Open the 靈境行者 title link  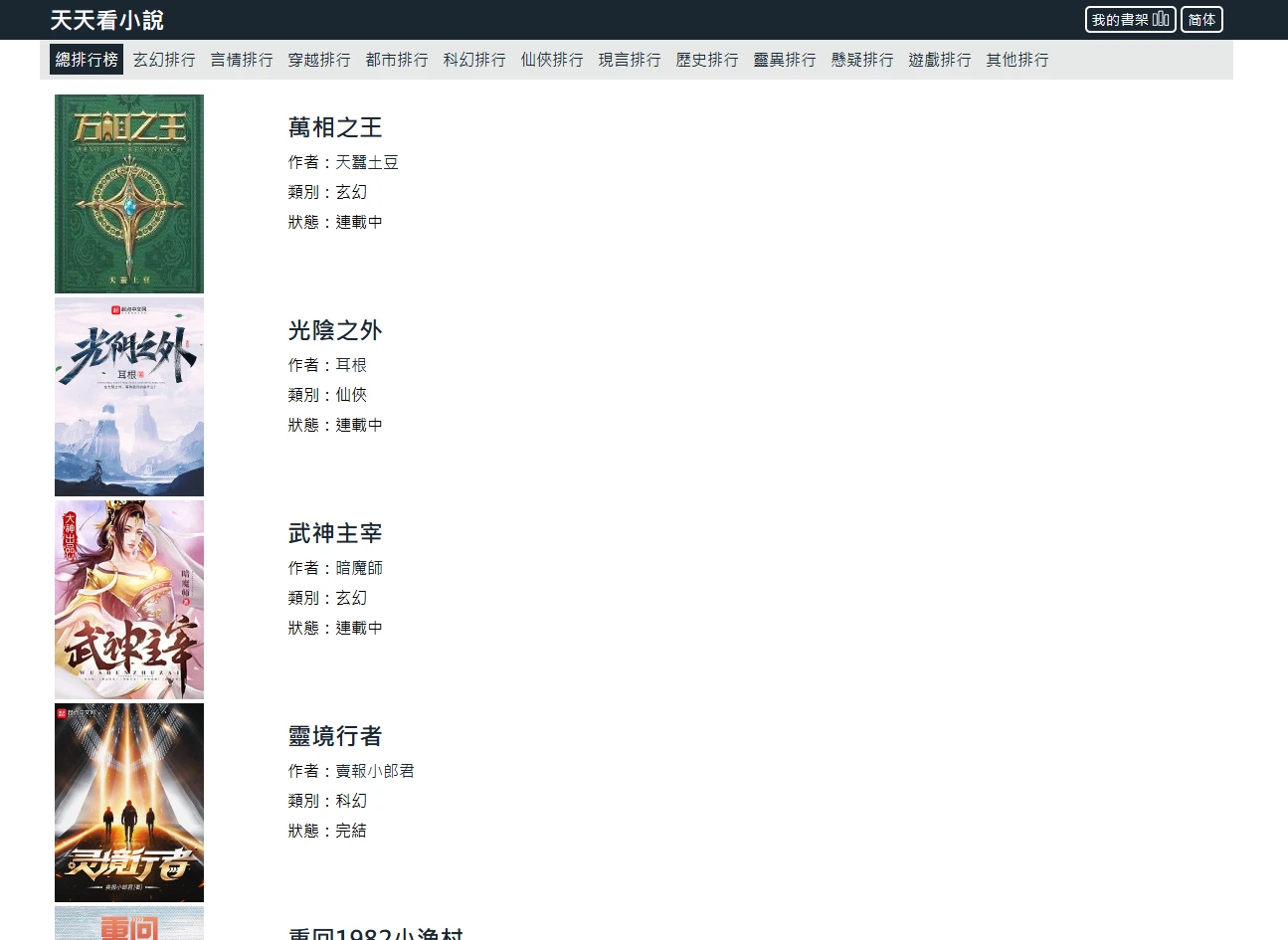[335, 736]
